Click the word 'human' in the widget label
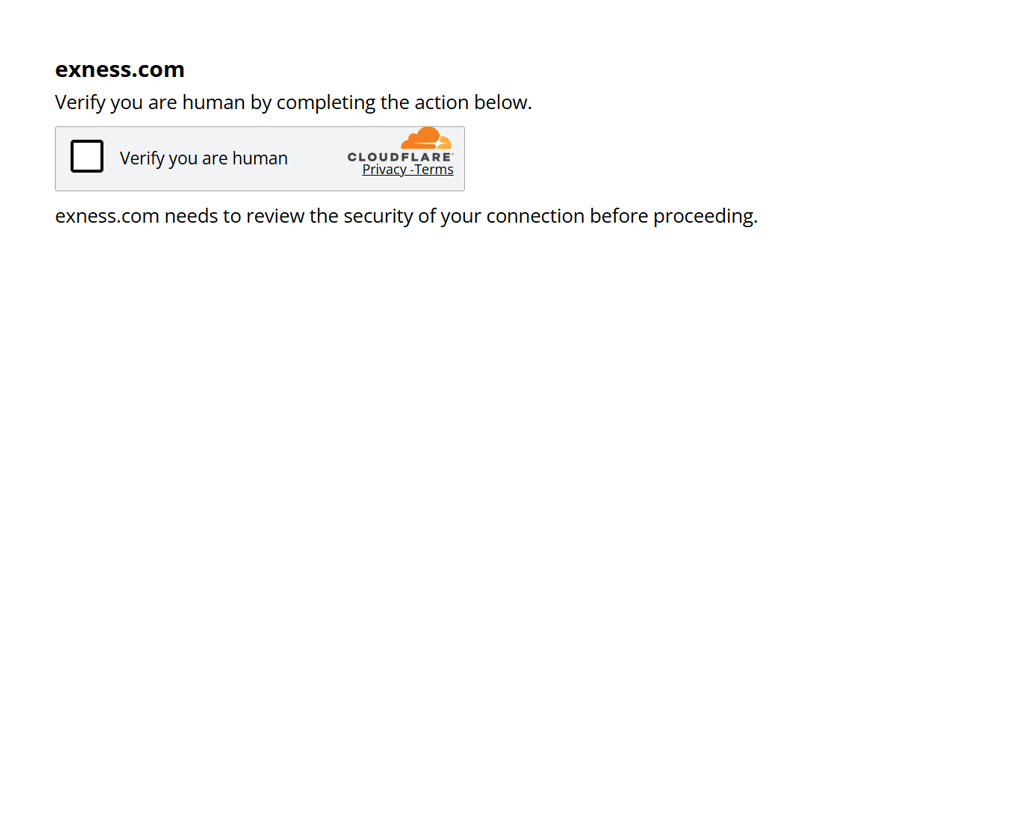Viewport: 1024px width, 819px height. [x=260, y=158]
